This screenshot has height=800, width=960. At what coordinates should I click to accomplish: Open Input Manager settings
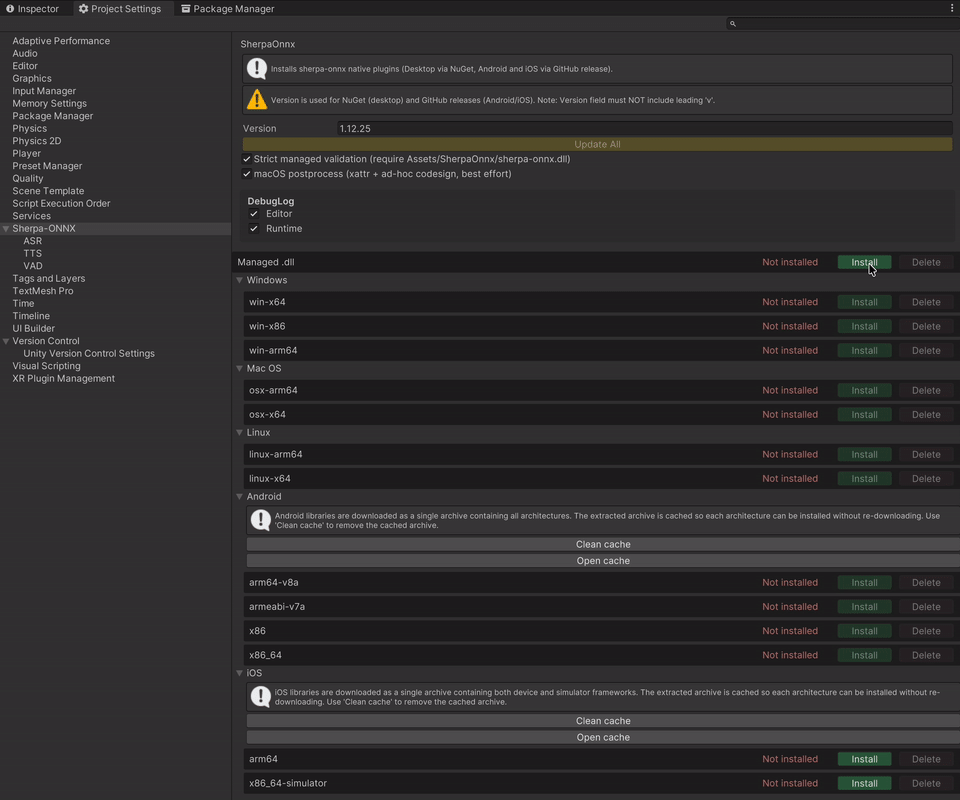44,91
